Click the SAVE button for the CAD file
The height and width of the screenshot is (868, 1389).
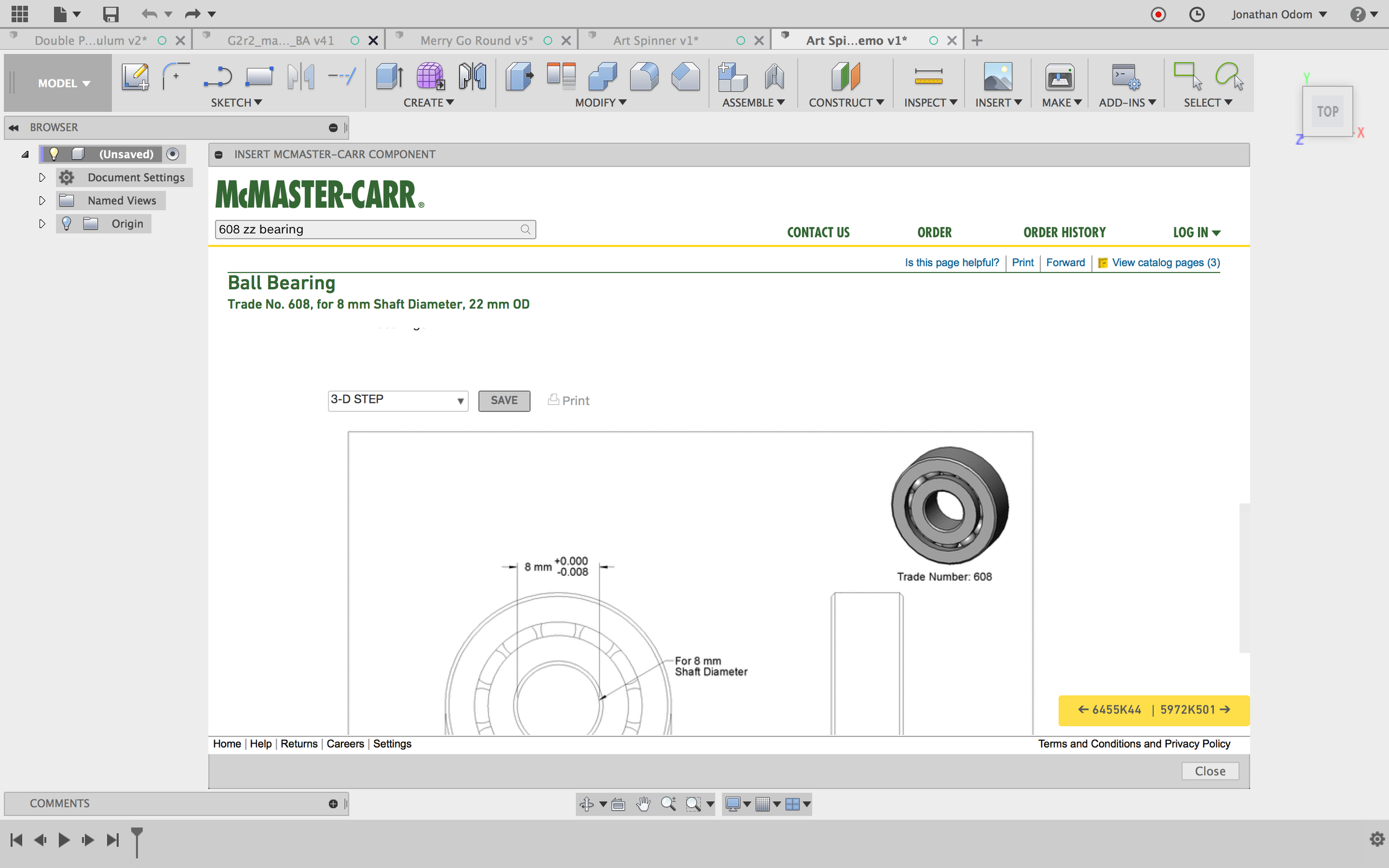504,400
